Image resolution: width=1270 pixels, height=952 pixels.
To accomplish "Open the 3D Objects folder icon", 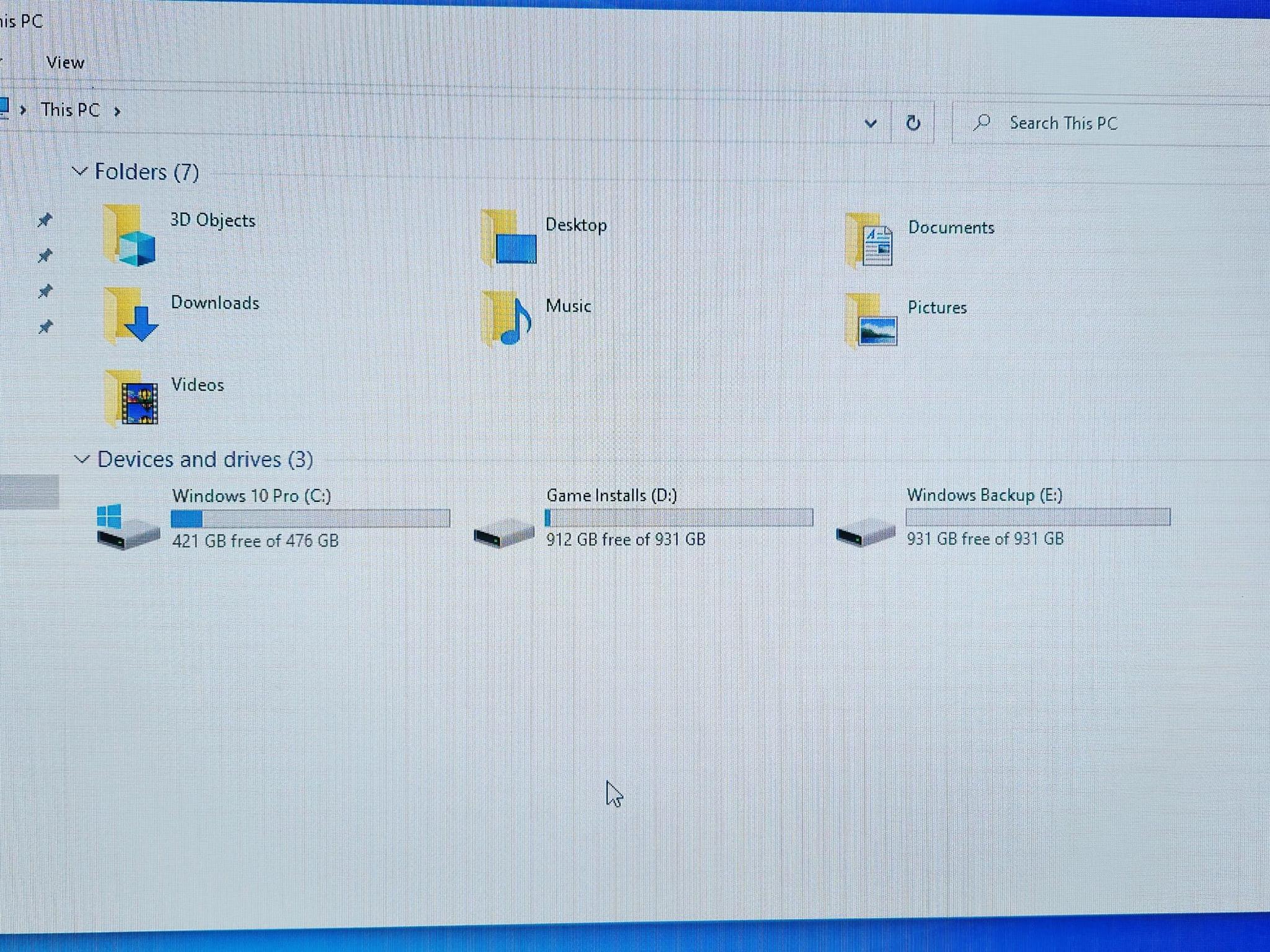I will pyautogui.click(x=130, y=236).
